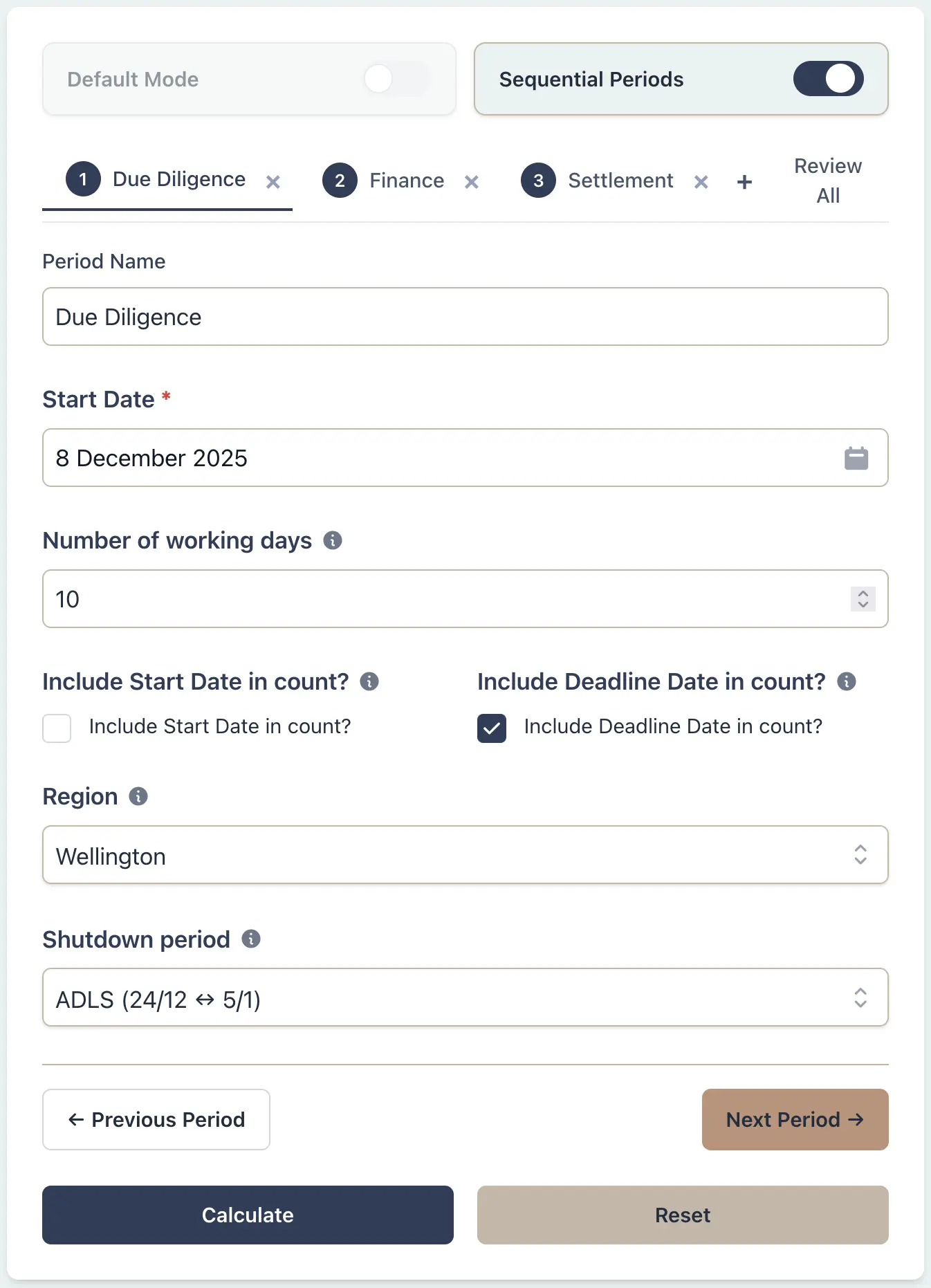The width and height of the screenshot is (931, 1288).
Task: Turn off the Sequential Periods switch
Action: tap(828, 79)
